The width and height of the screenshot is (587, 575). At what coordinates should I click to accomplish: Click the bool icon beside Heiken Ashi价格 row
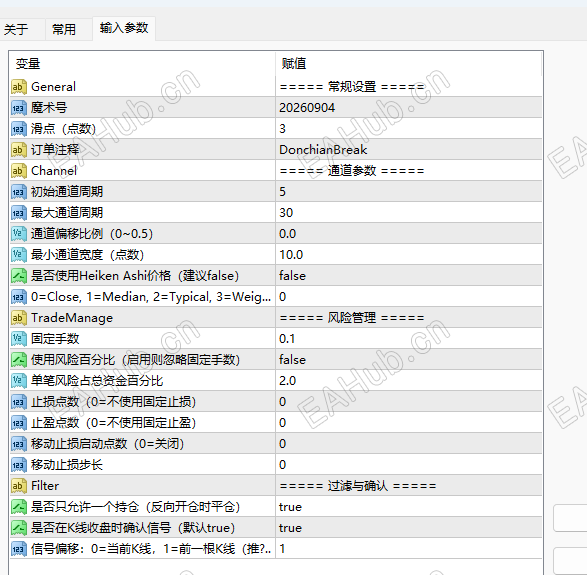pos(19,276)
